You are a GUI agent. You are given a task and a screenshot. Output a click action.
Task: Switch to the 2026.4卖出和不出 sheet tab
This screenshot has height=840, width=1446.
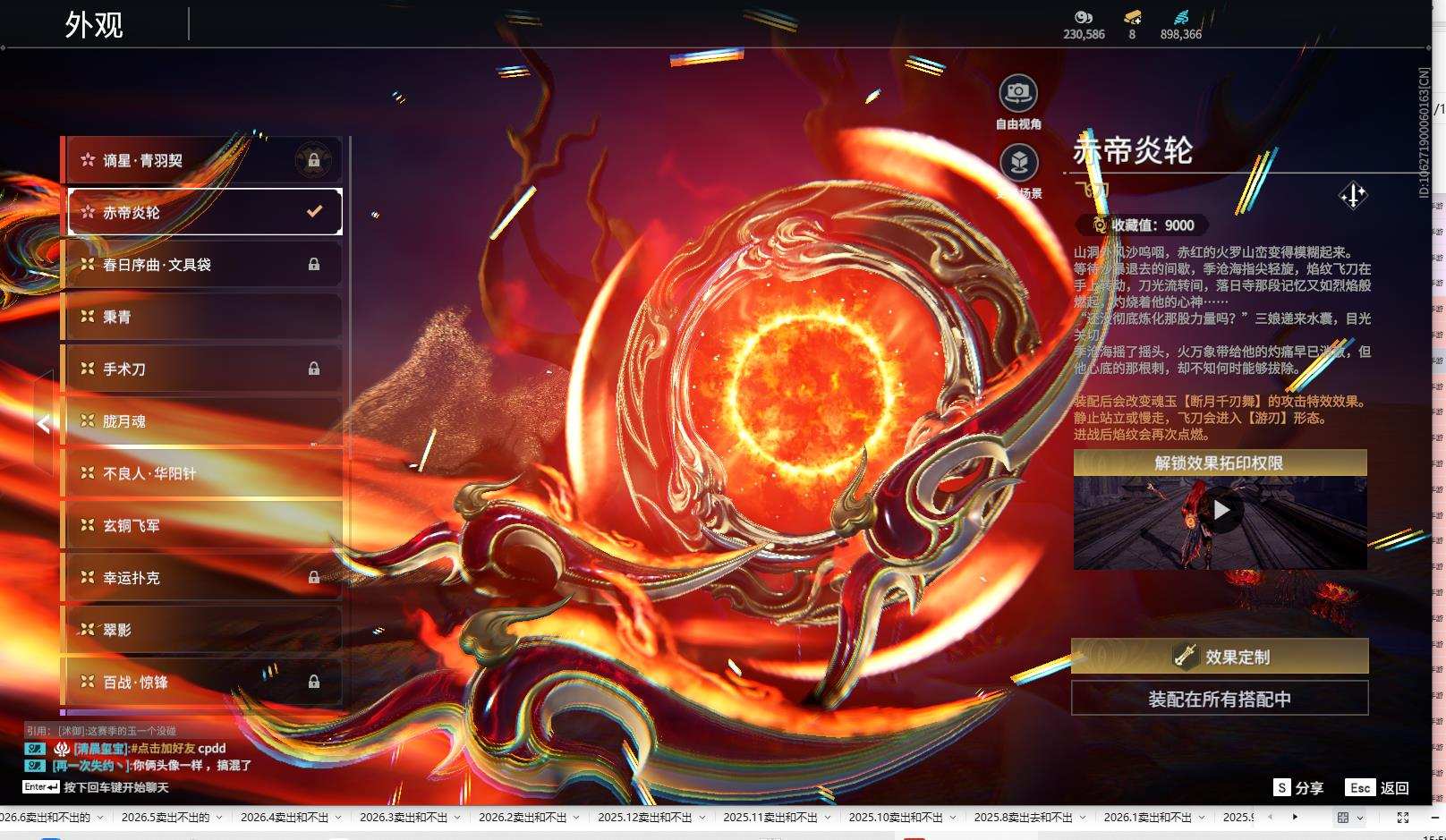[285, 818]
